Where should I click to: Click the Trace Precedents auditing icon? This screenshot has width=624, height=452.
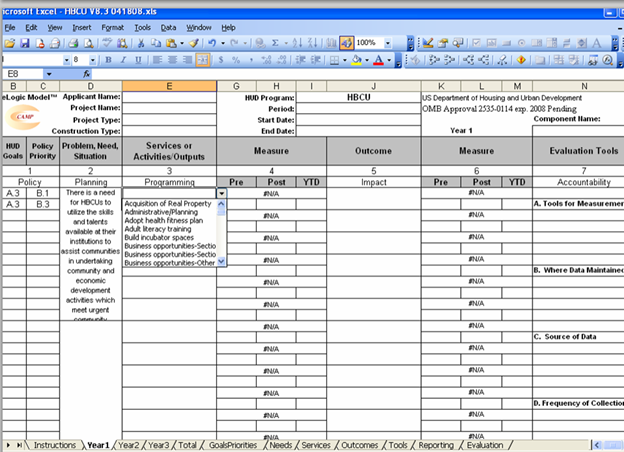coord(434,60)
